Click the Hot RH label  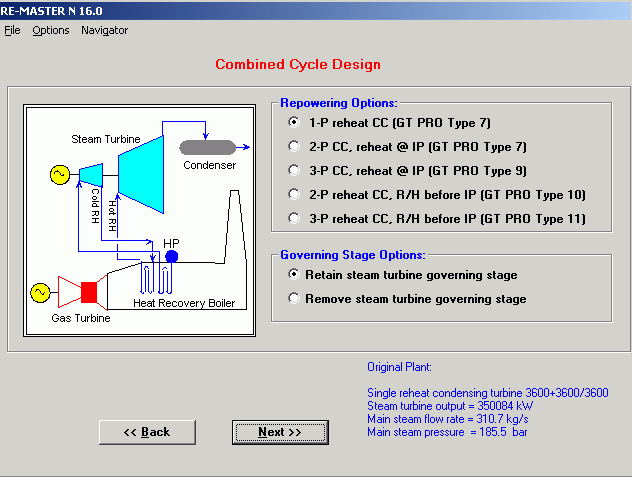(112, 216)
